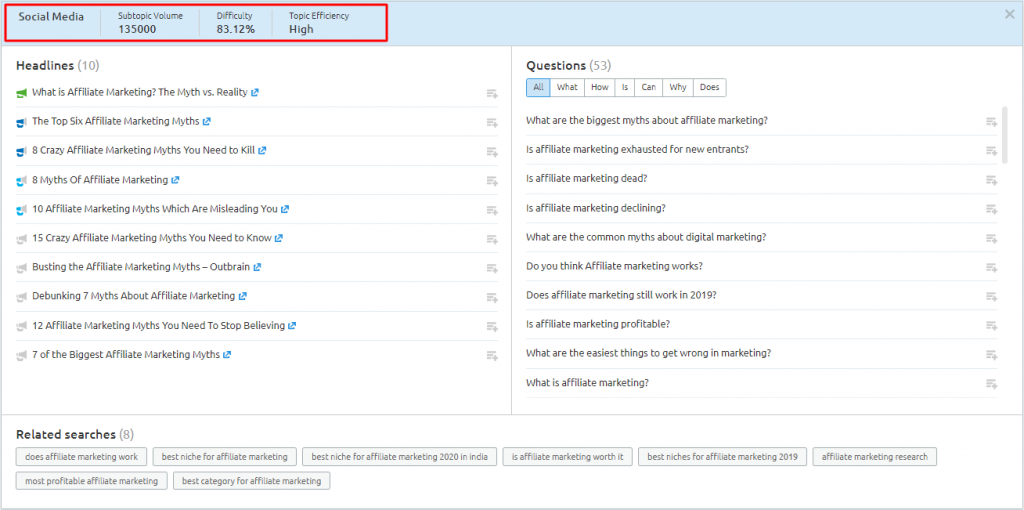Select 'best niche for affiliate marketing' related search tag

pos(225,456)
